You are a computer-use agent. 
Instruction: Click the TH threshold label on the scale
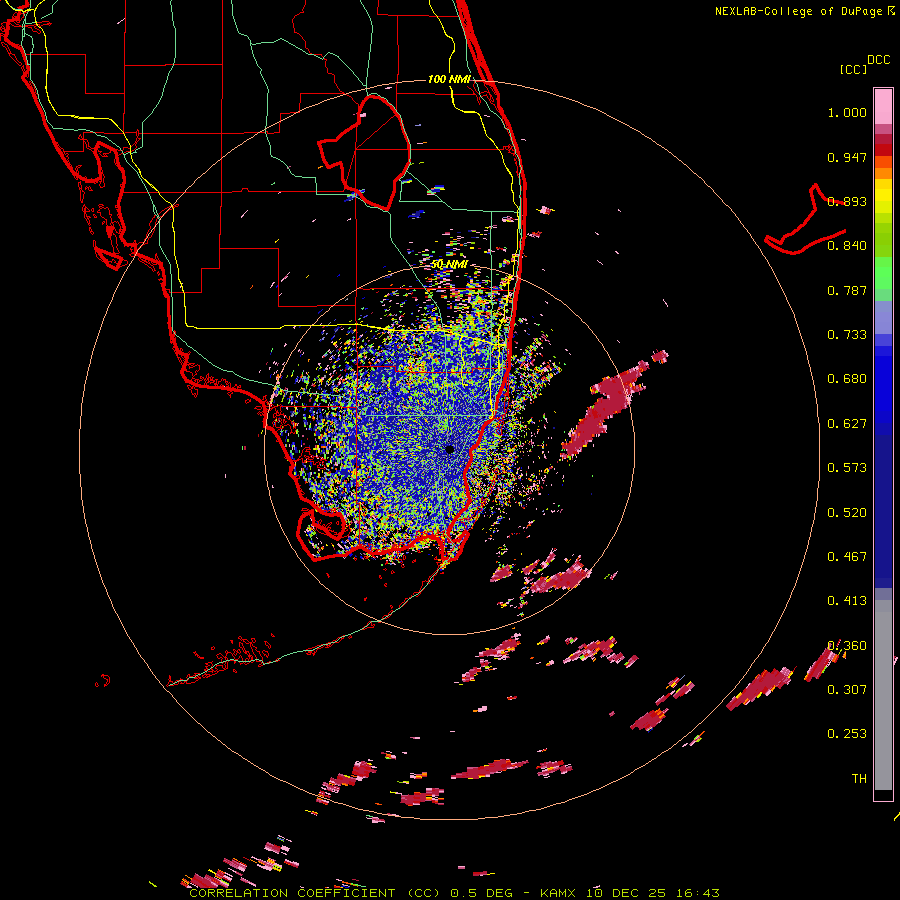pos(859,779)
